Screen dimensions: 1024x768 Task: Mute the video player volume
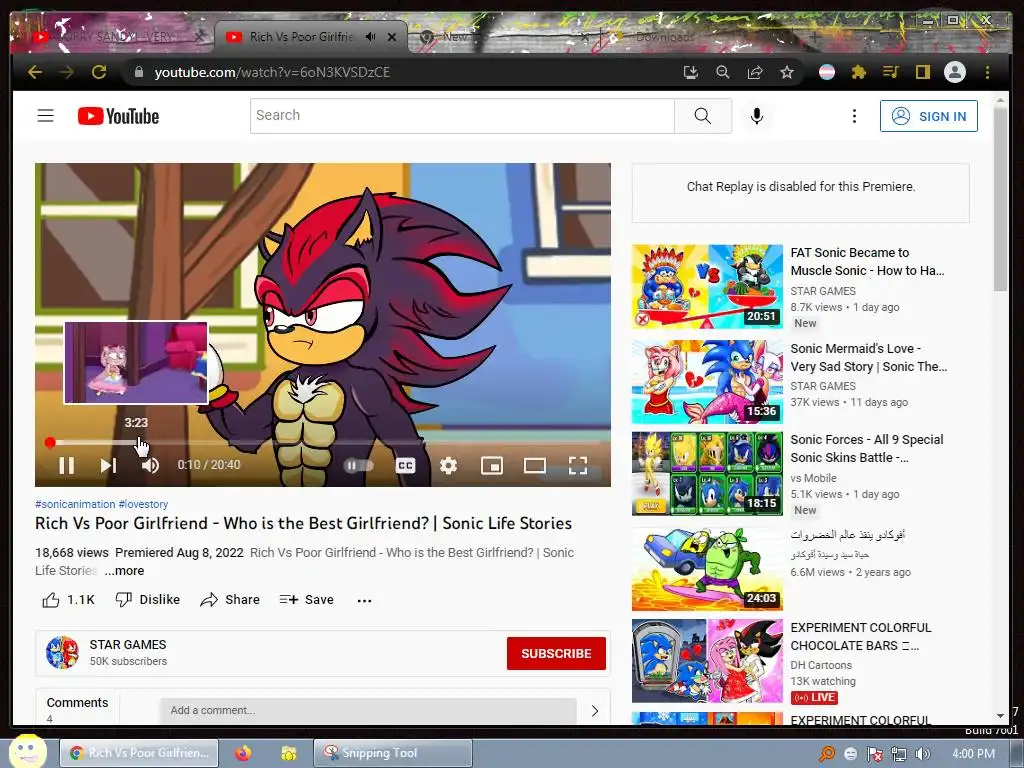coord(150,465)
